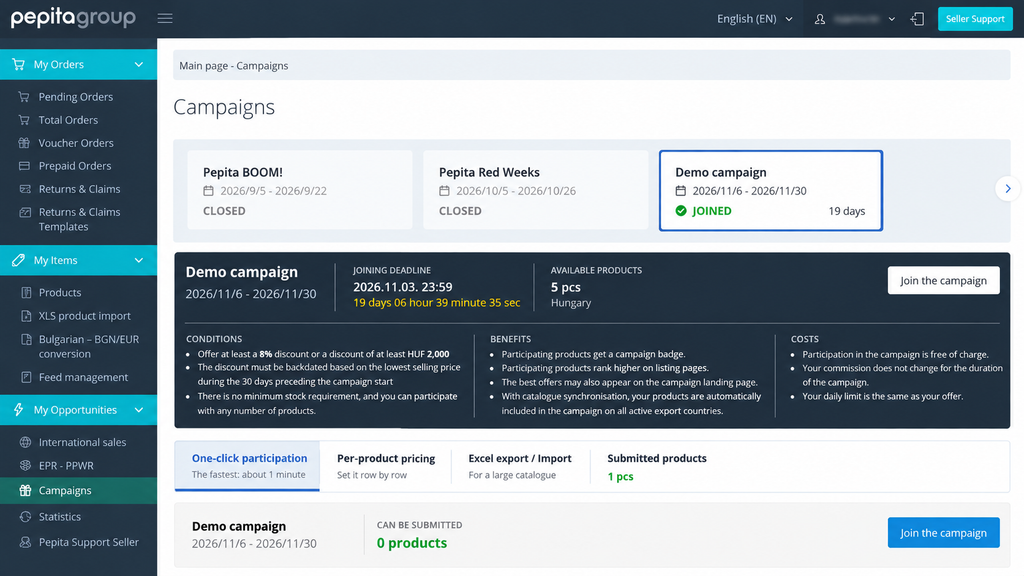Click the calendar icon on Pepita BOOM! card
The image size is (1024, 576).
click(x=208, y=191)
